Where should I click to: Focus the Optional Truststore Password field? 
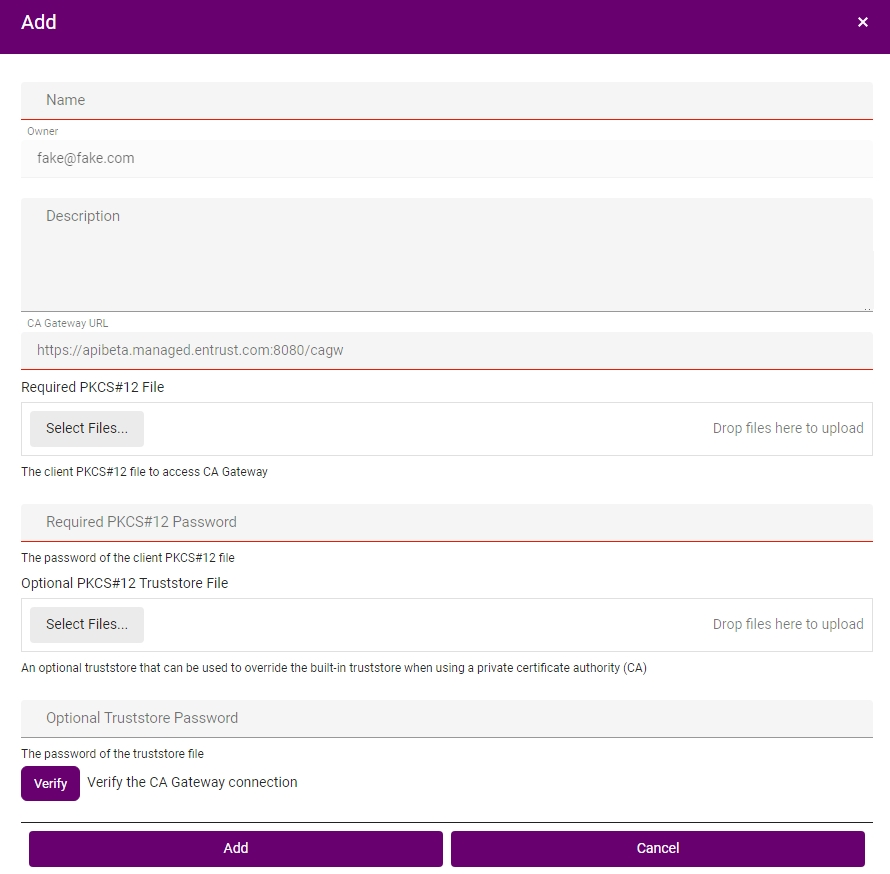tap(447, 718)
